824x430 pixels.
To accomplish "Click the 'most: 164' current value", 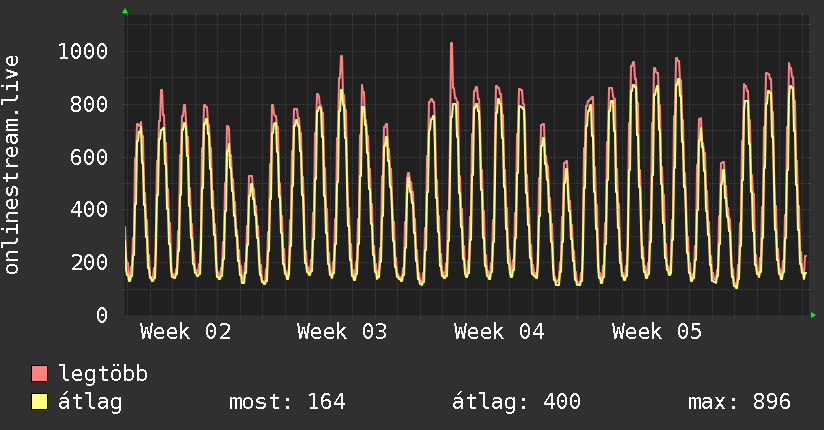I will (287, 403).
